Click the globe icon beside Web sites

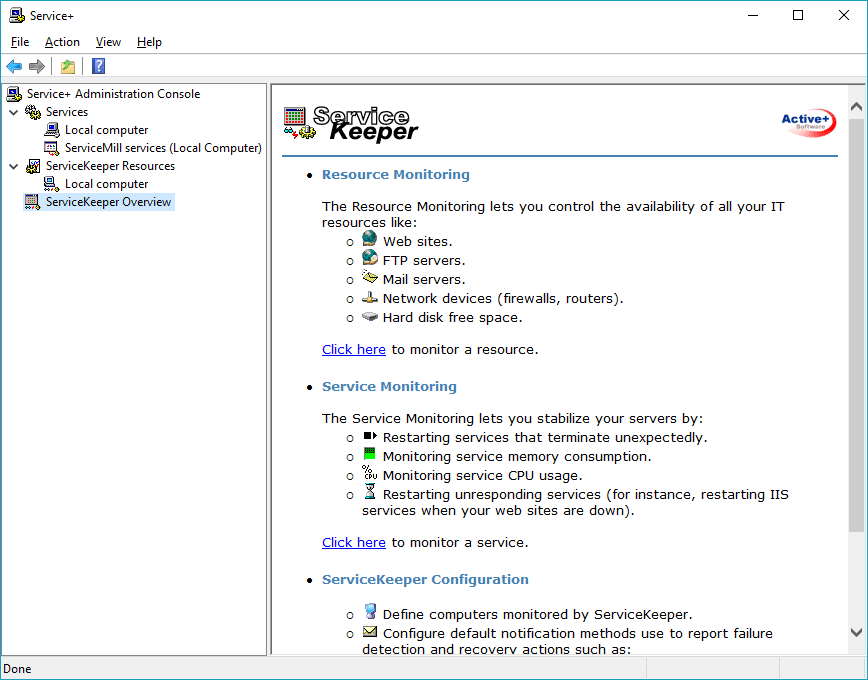click(370, 239)
